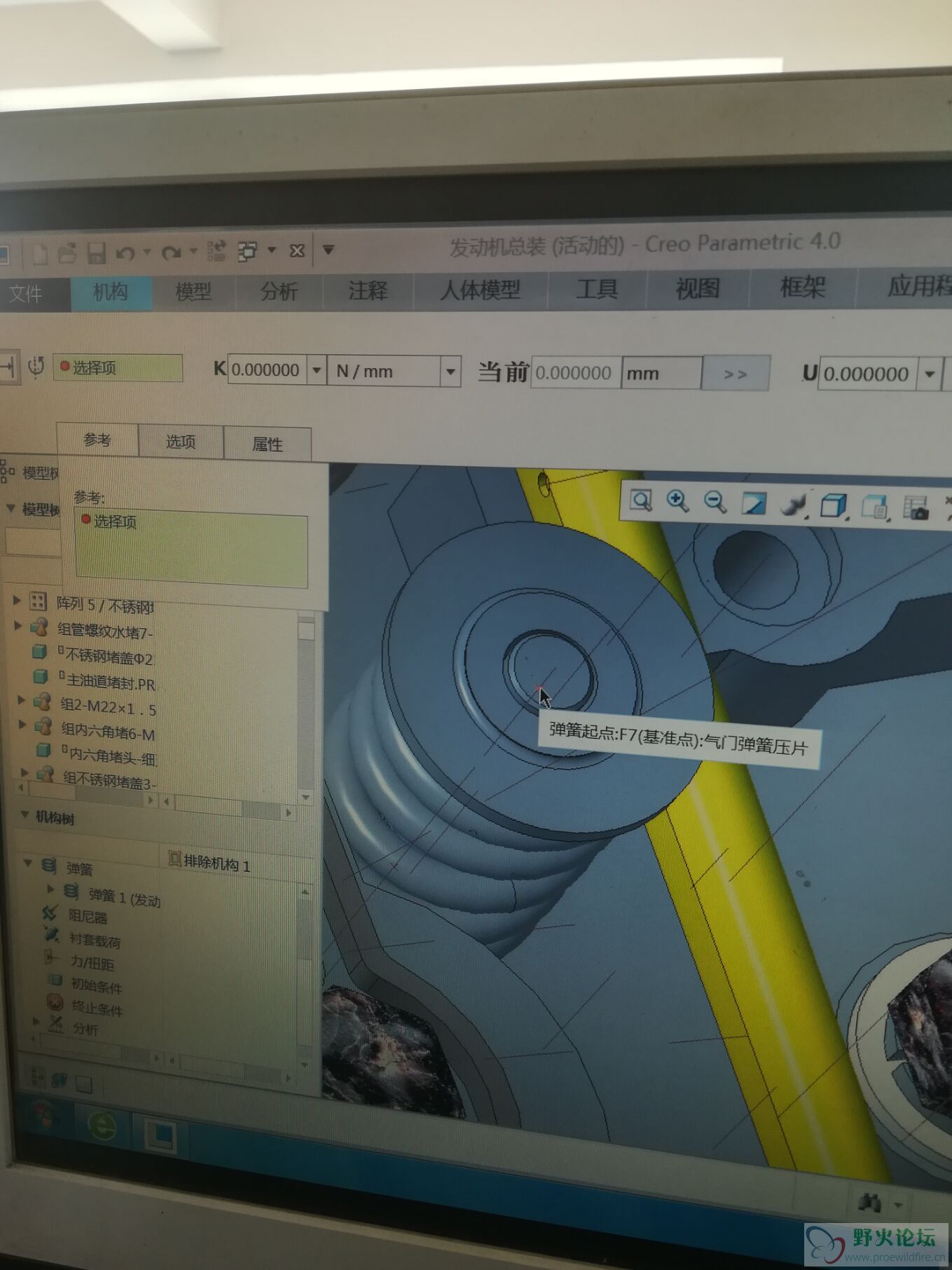Click the Zoom In magnifier
The image size is (952, 1270).
[x=677, y=501]
